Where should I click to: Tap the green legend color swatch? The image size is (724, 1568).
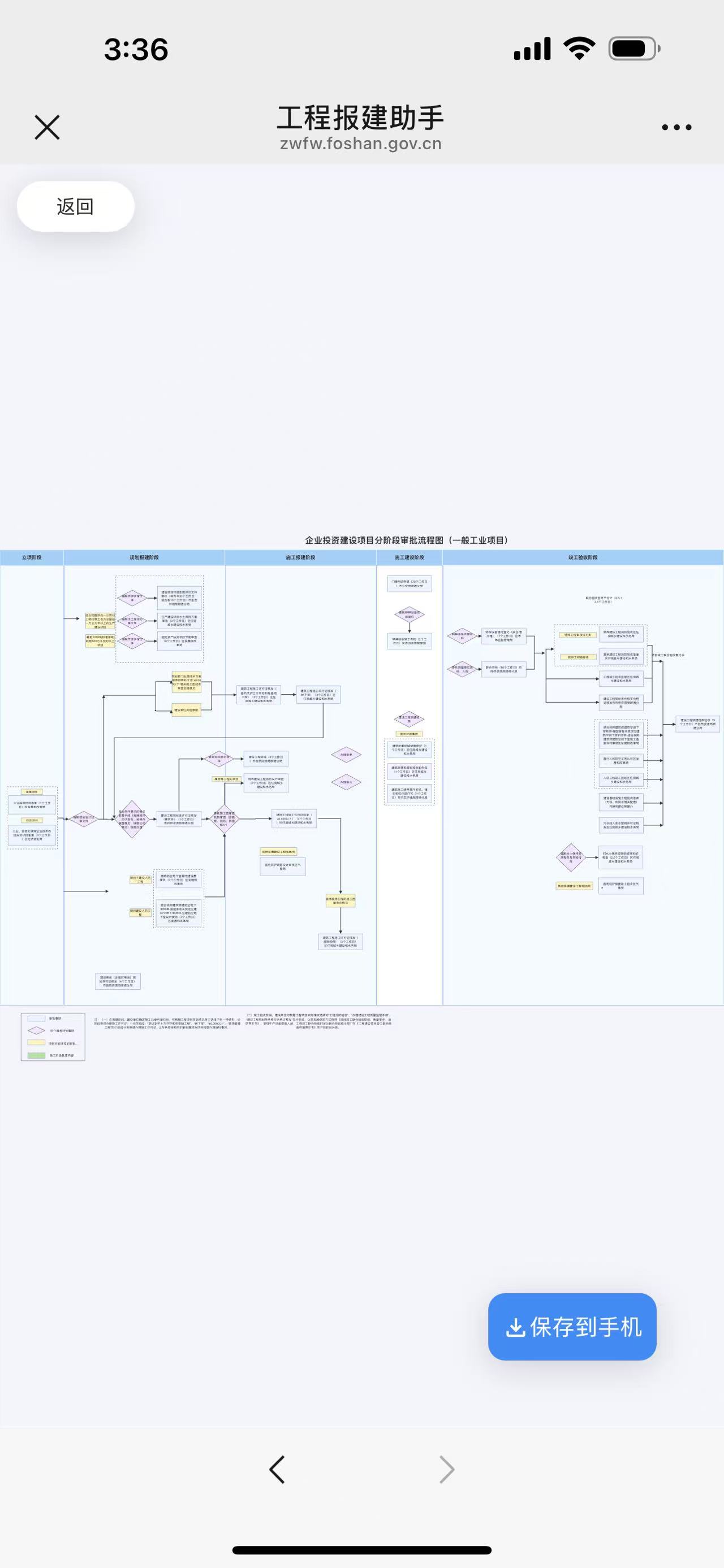(x=37, y=1055)
